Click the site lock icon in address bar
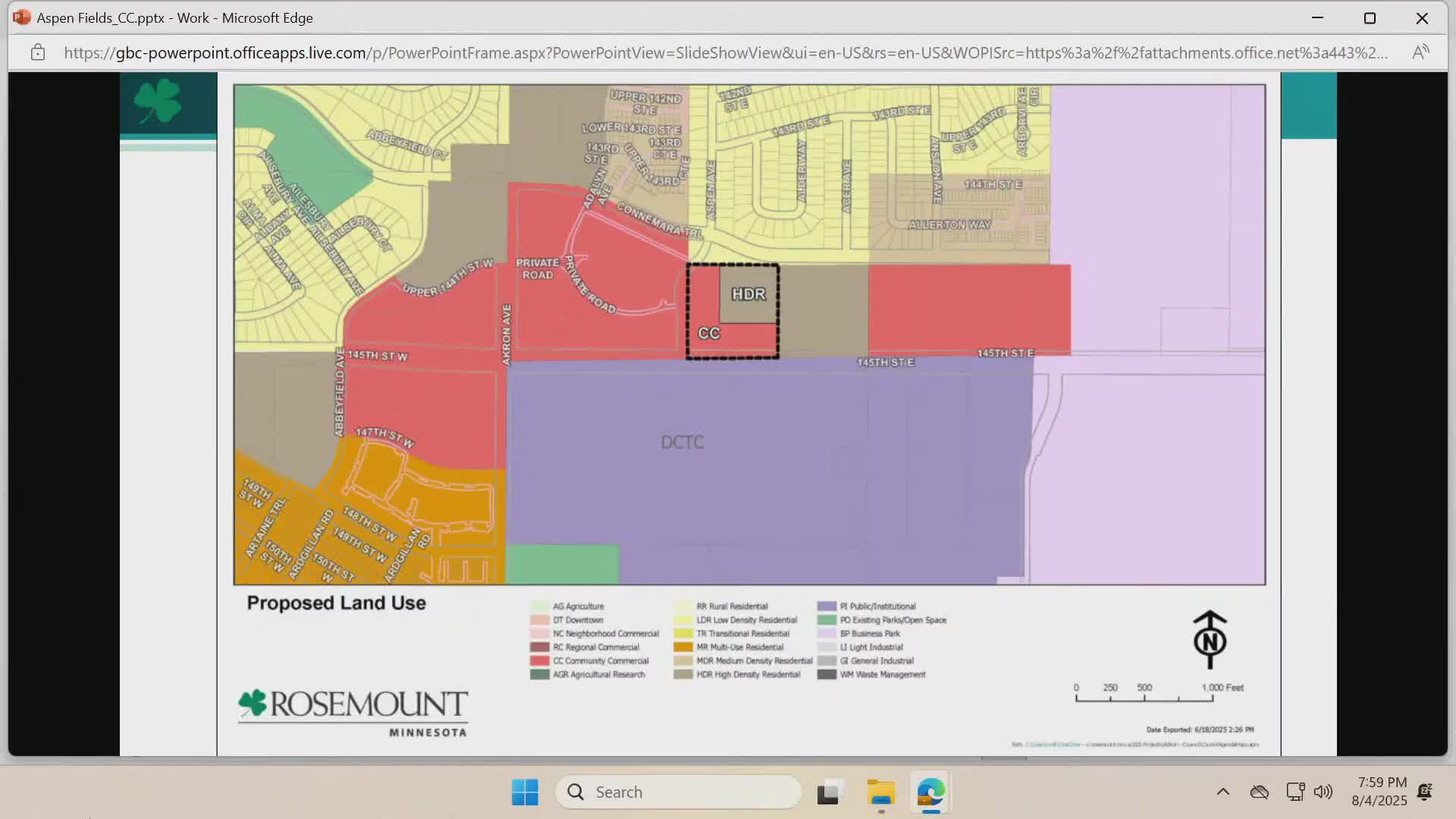Screen dimensions: 1456x819 (x=38, y=52)
